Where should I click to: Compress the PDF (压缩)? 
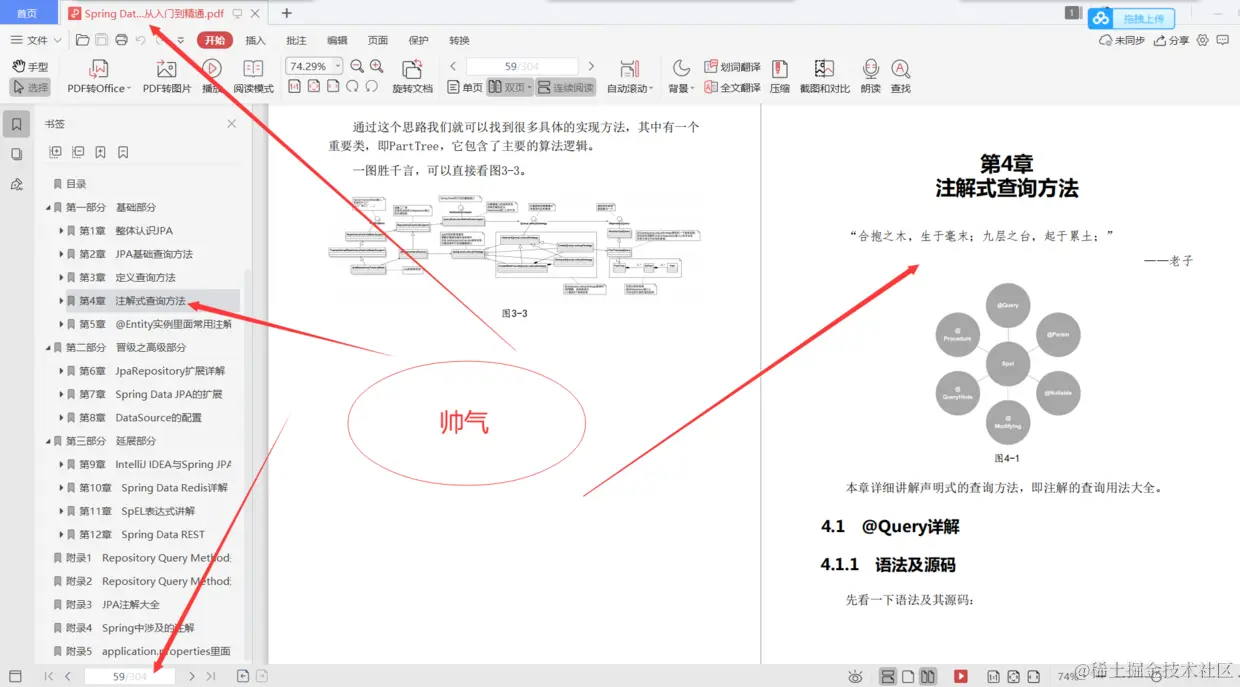point(780,76)
